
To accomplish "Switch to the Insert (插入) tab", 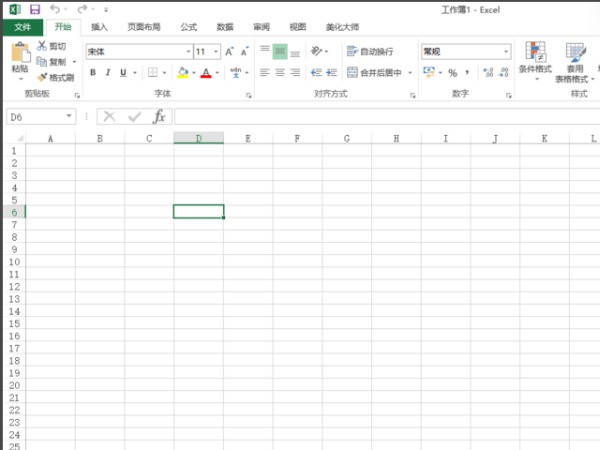I will point(100,27).
